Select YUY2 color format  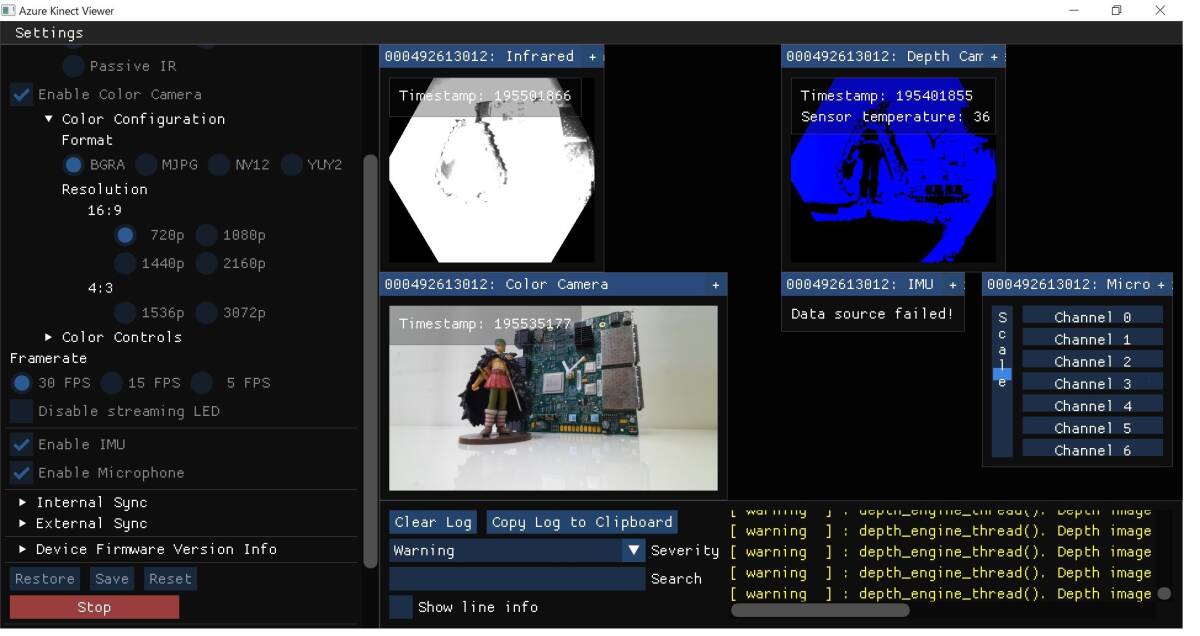pyautogui.click(x=291, y=165)
